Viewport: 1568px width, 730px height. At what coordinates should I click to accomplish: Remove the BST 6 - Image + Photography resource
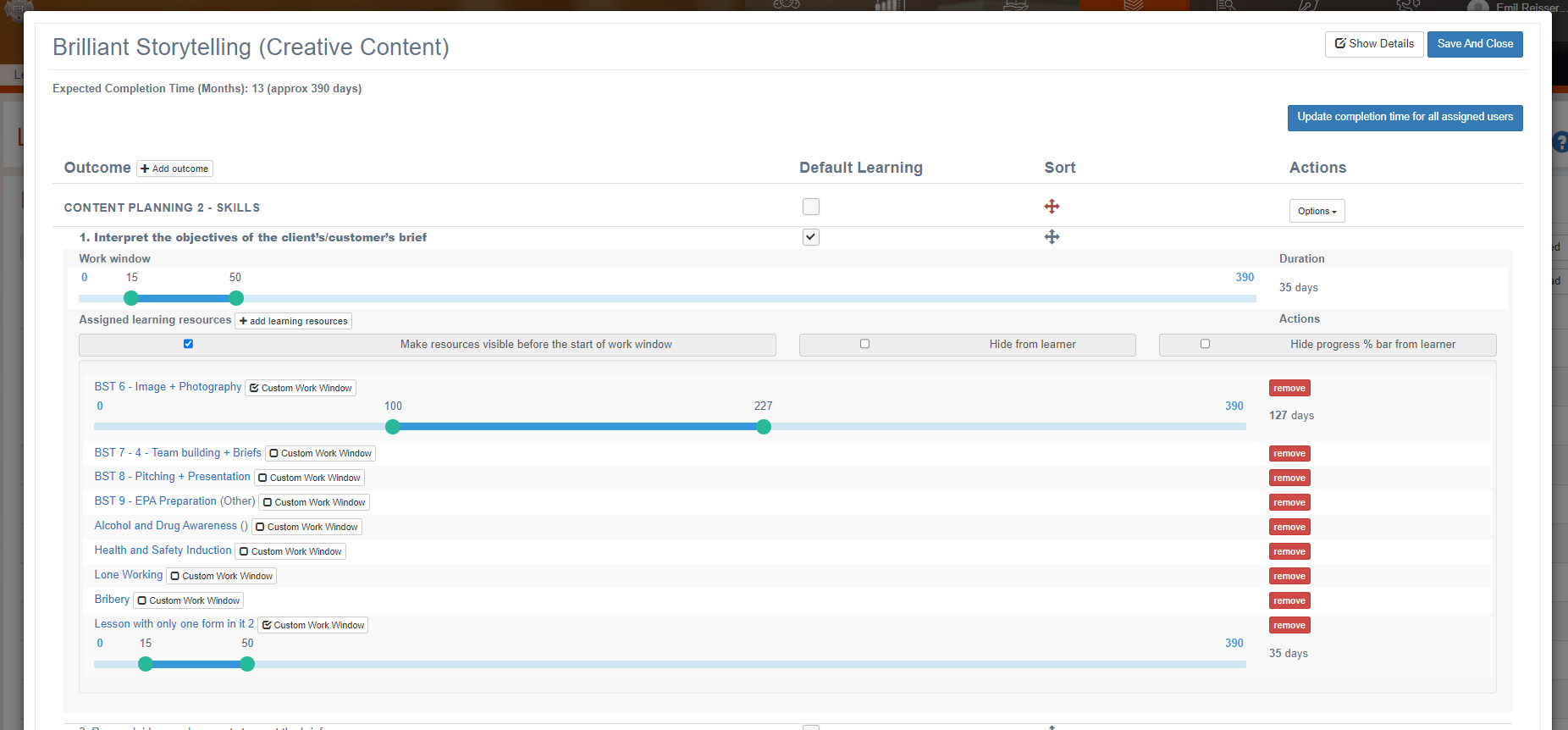pyautogui.click(x=1289, y=388)
